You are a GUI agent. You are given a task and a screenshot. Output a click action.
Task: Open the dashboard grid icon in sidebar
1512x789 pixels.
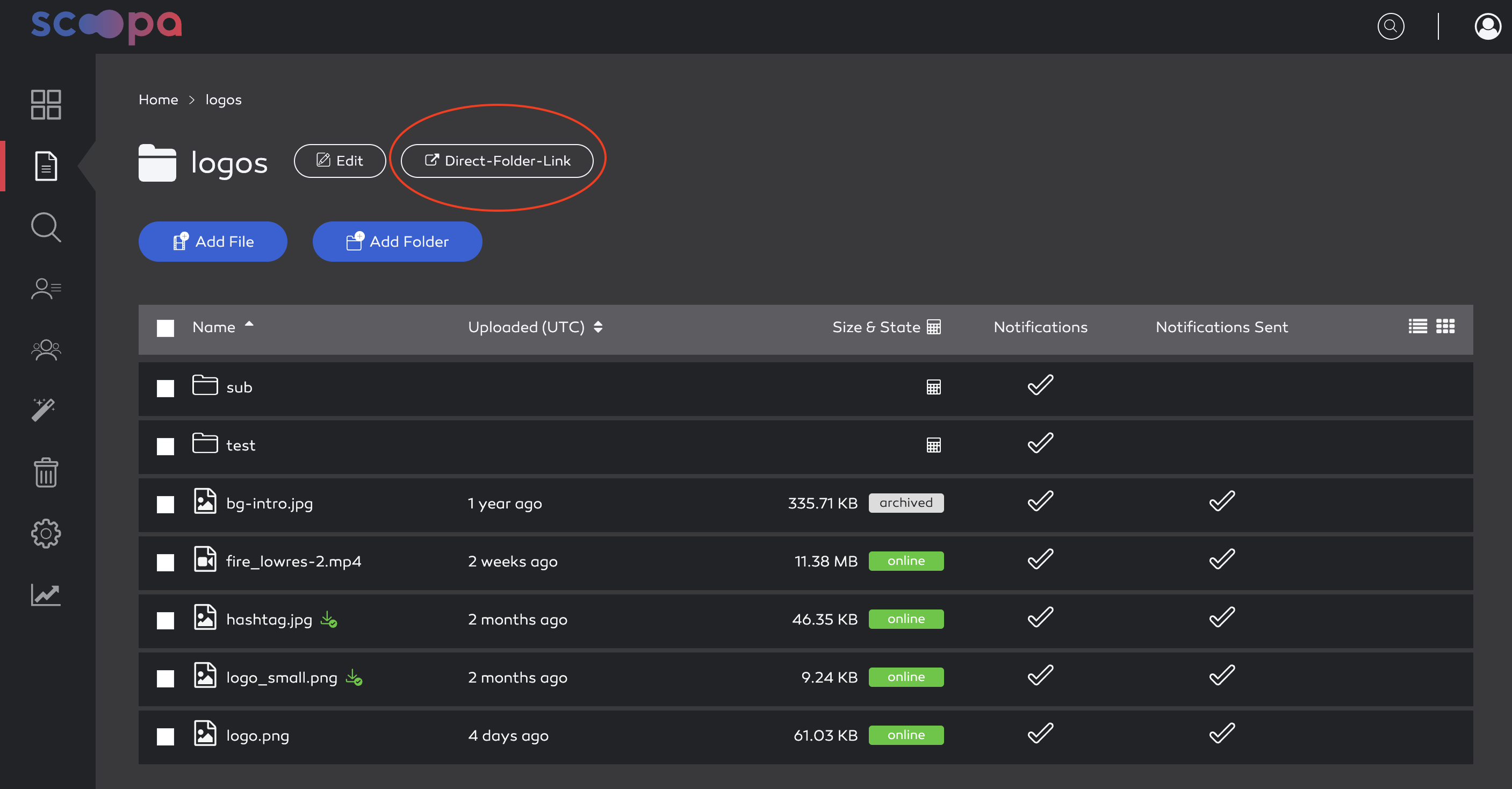click(x=46, y=104)
